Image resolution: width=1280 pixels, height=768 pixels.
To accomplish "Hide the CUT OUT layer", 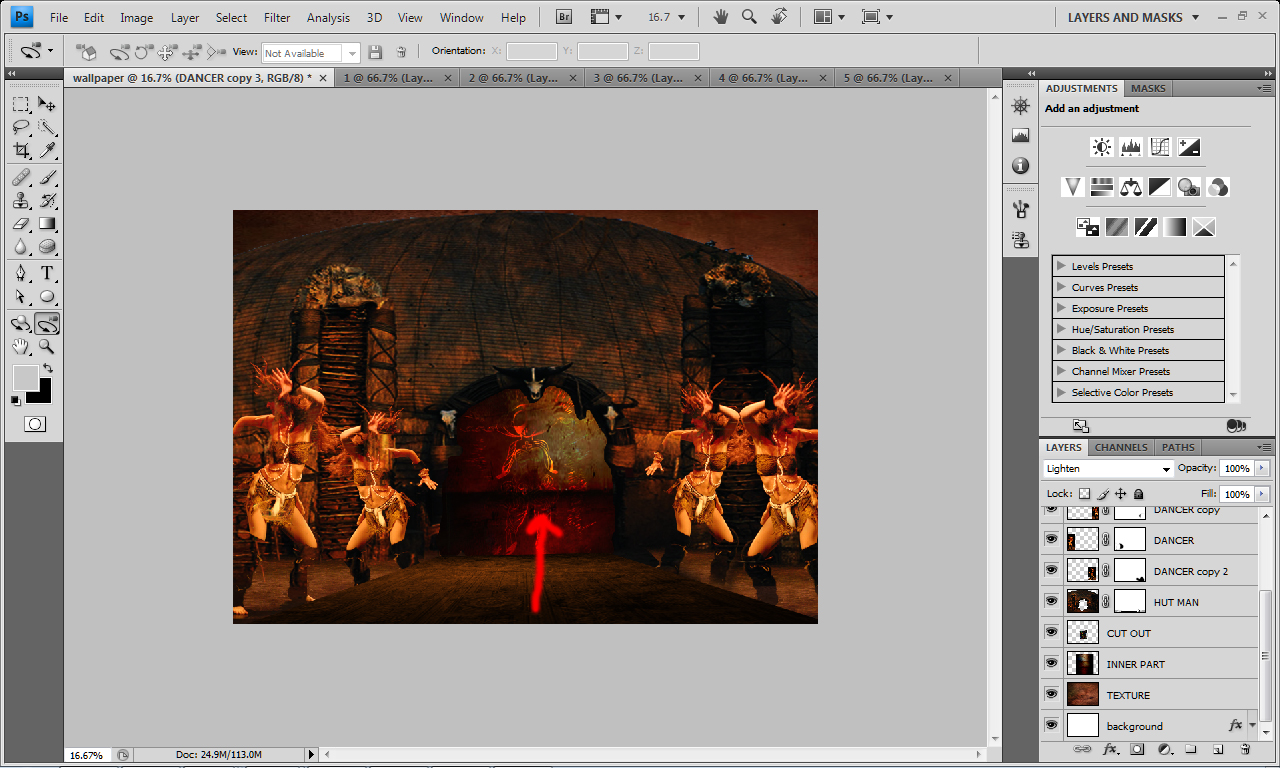I will (1051, 632).
